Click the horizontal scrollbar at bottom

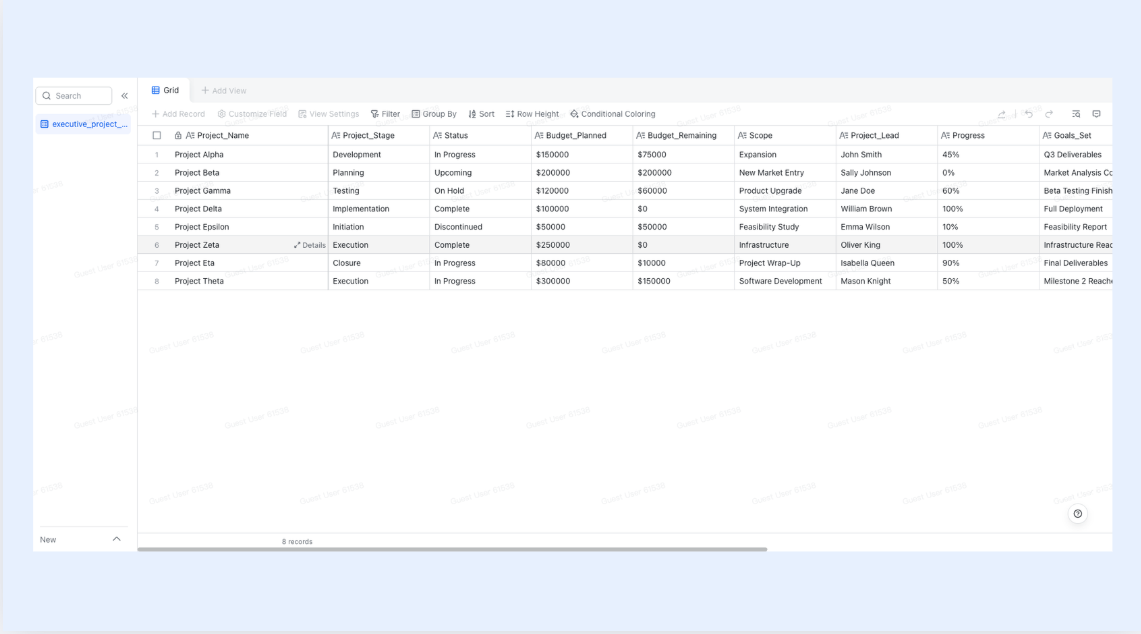452,550
